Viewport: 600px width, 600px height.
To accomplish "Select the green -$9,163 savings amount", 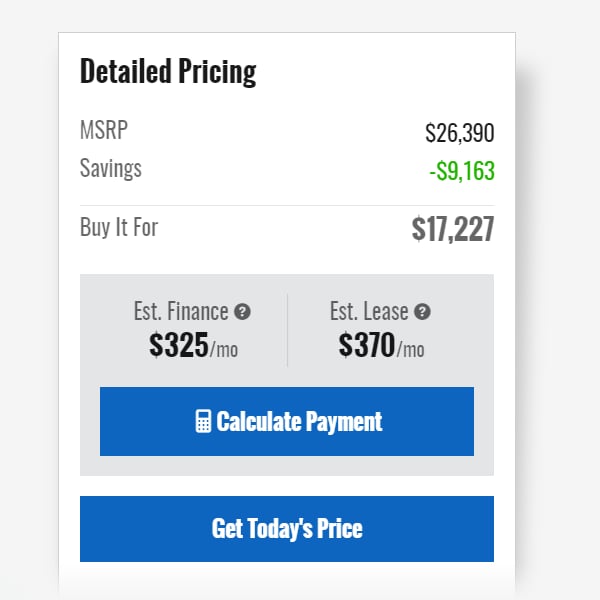I will 462,171.
